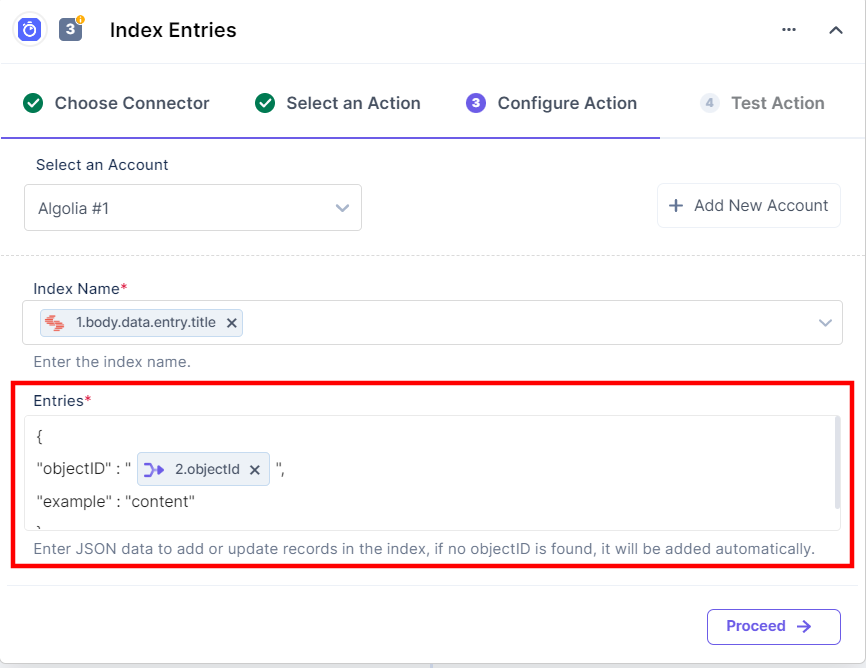Click the numbered circle 3 on Configure Action

coord(476,103)
